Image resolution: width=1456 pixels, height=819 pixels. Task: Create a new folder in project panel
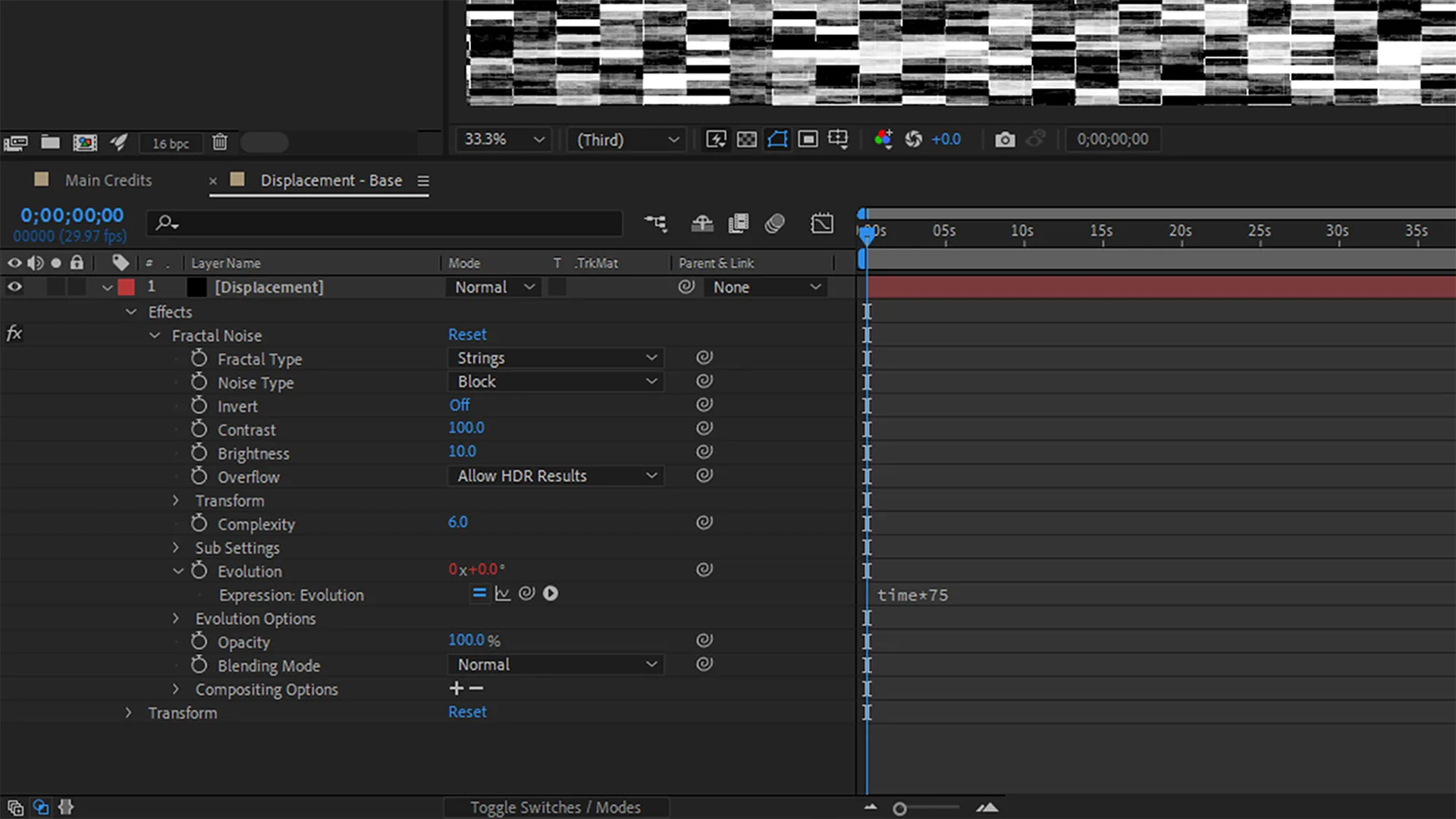[51, 142]
